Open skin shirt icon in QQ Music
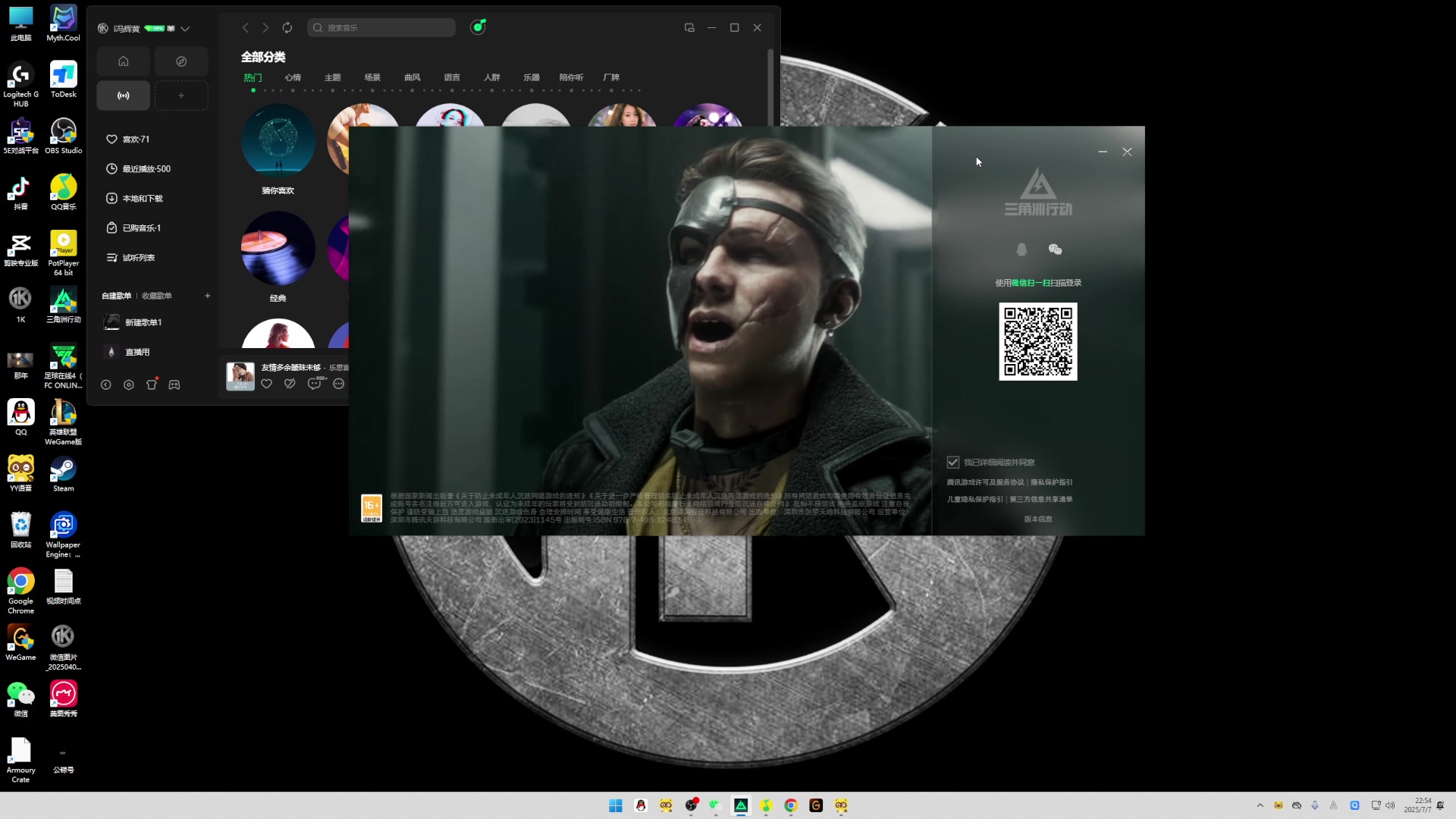The height and width of the screenshot is (819, 1456). click(152, 384)
